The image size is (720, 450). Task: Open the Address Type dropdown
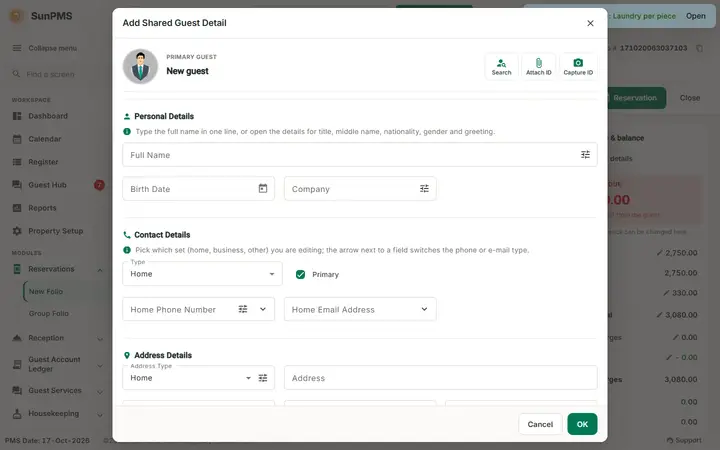[248, 377]
